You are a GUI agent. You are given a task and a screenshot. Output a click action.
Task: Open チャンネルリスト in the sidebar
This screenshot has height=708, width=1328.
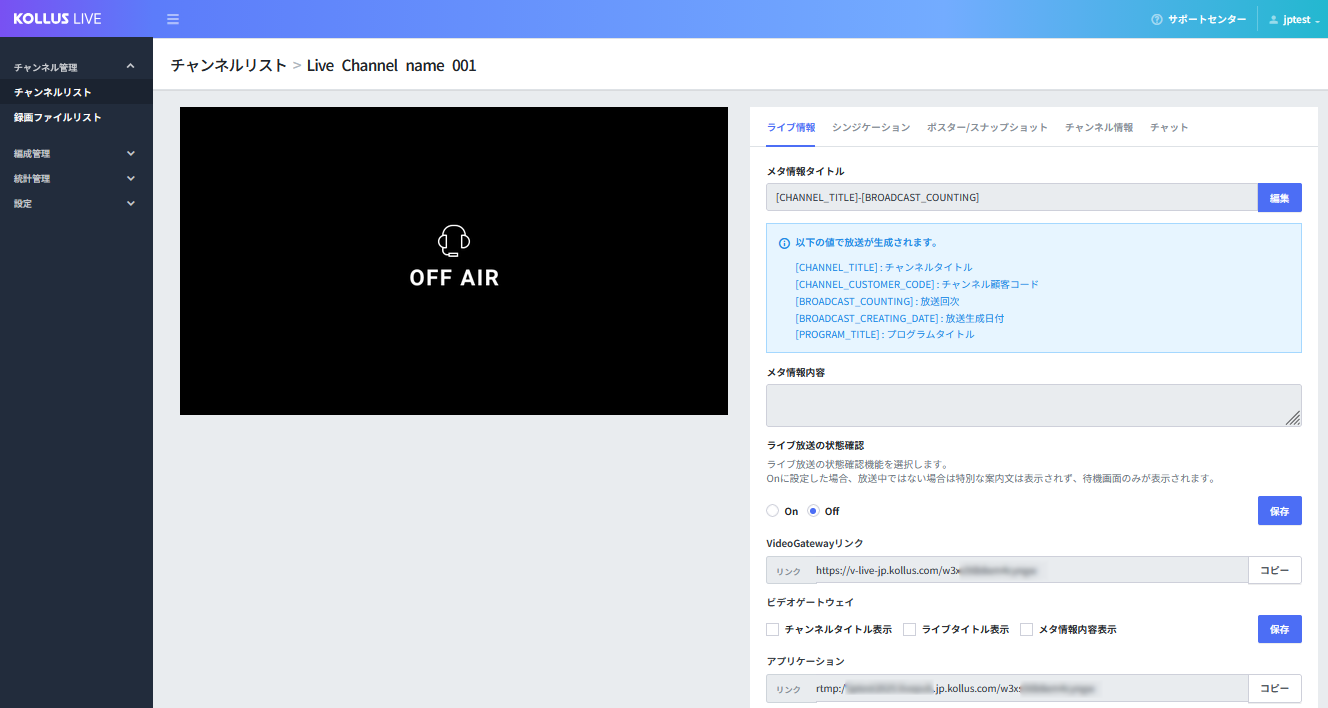pyautogui.click(x=76, y=92)
